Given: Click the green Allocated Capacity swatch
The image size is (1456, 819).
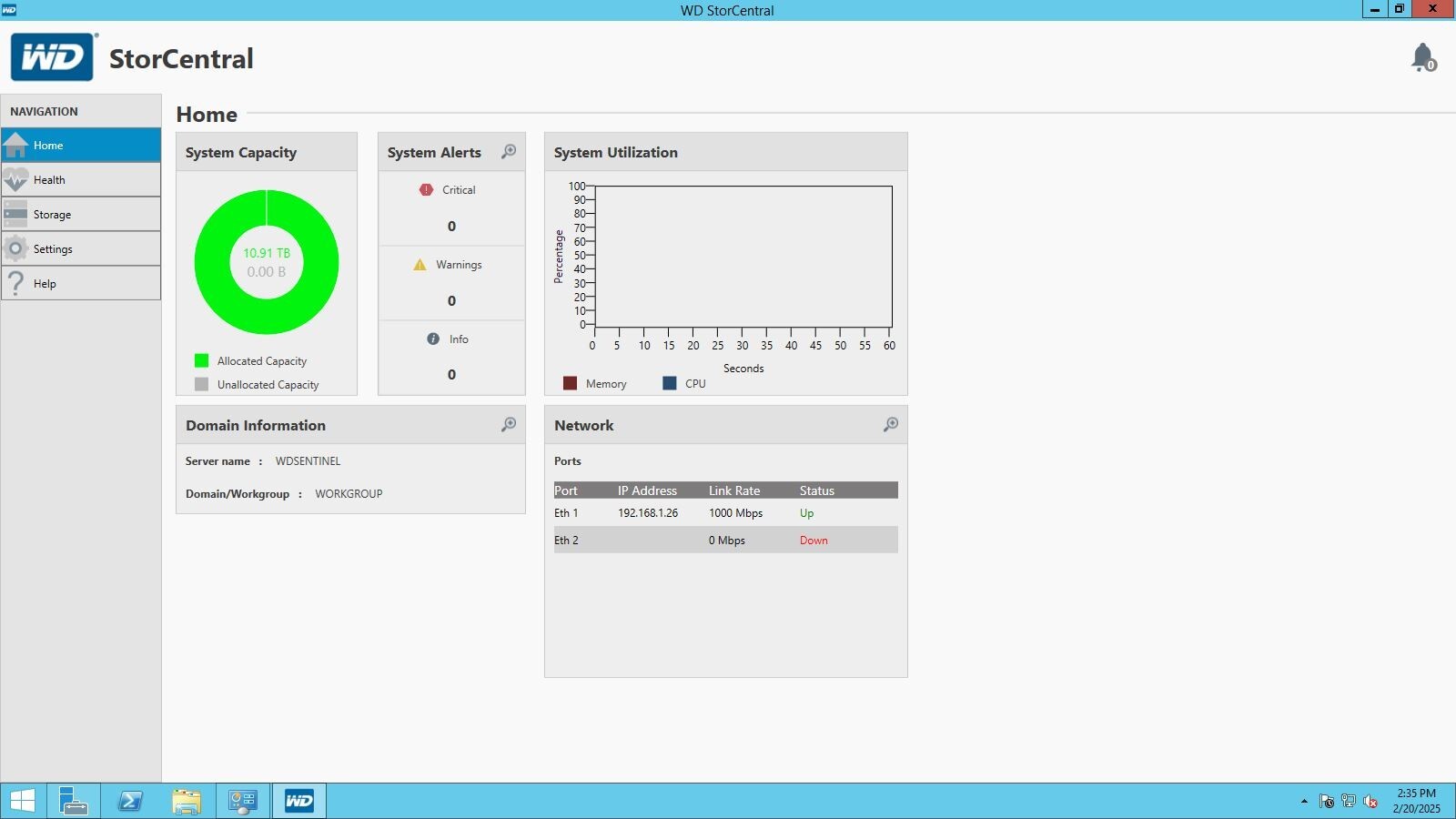Looking at the screenshot, I should (x=202, y=360).
